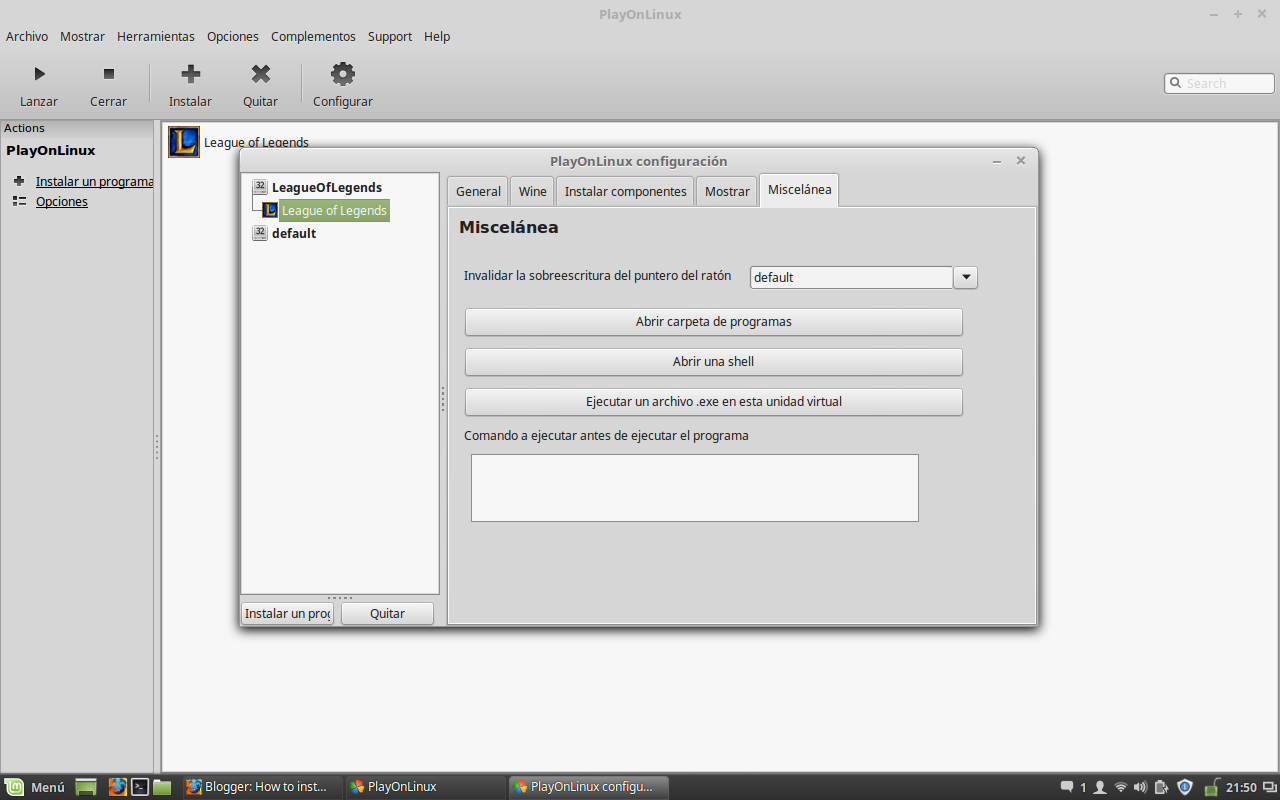Open the Support menu
The height and width of the screenshot is (800, 1280).
click(x=390, y=36)
